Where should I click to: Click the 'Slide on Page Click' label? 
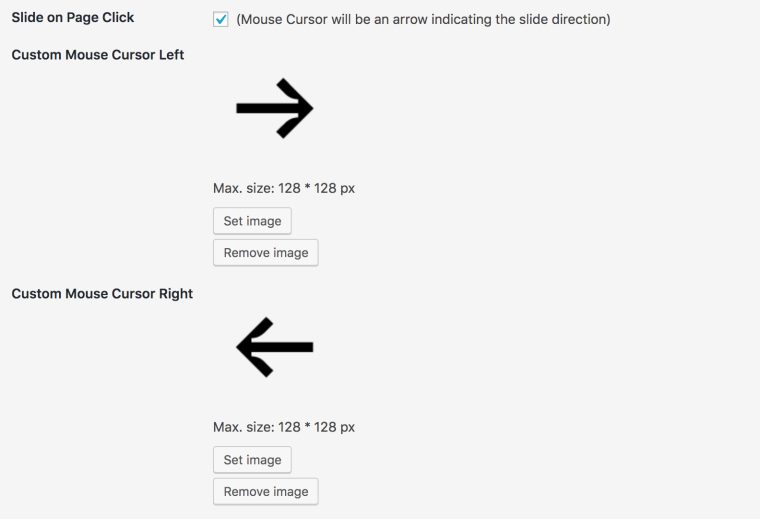point(72,18)
